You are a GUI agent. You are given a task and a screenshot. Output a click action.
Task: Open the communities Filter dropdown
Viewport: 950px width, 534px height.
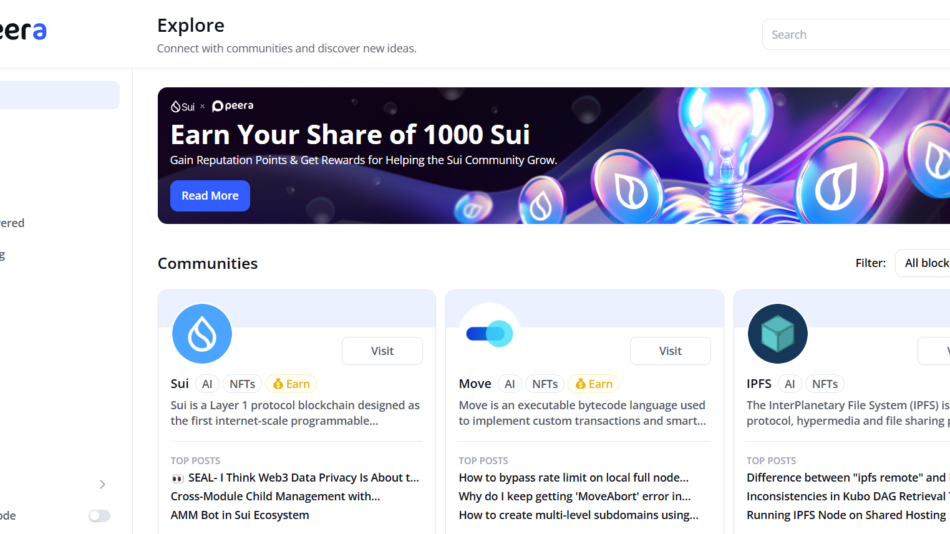pos(924,263)
